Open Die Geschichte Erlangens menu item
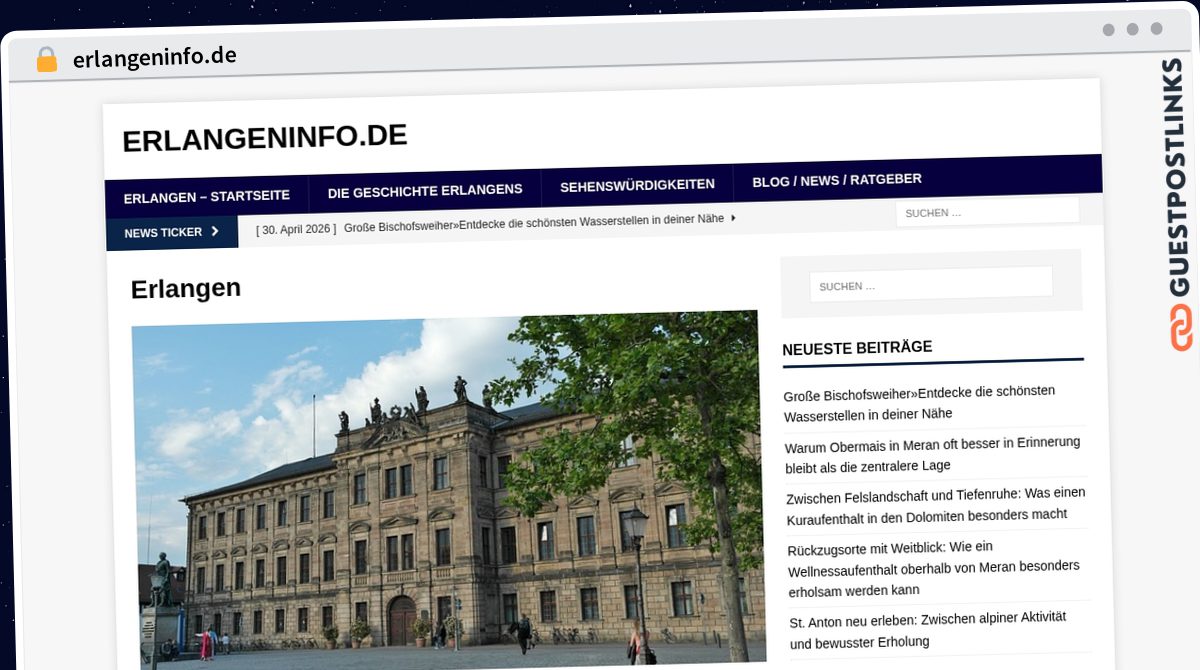This screenshot has height=670, width=1200. [425, 190]
